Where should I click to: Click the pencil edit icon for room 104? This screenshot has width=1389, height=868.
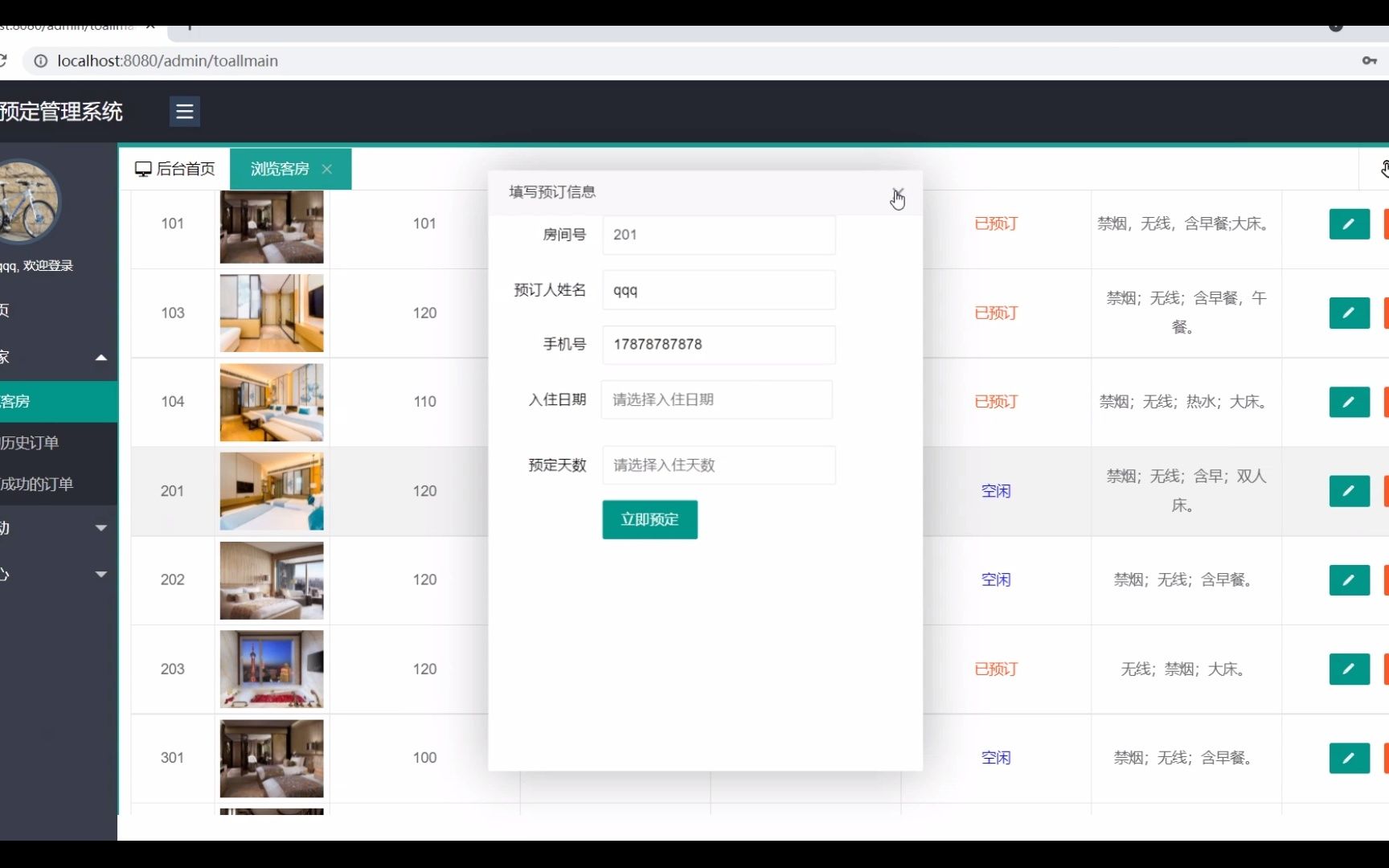pyautogui.click(x=1349, y=402)
